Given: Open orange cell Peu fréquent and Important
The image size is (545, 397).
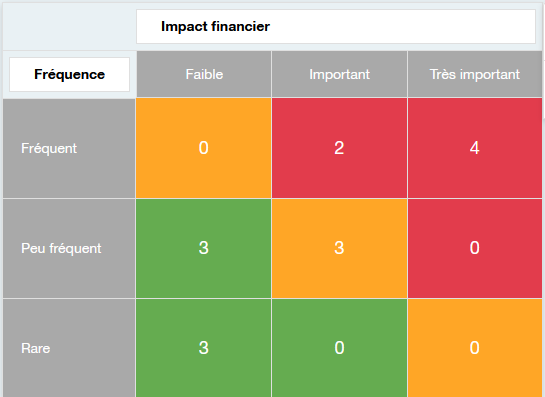Looking at the screenshot, I should coord(339,249).
